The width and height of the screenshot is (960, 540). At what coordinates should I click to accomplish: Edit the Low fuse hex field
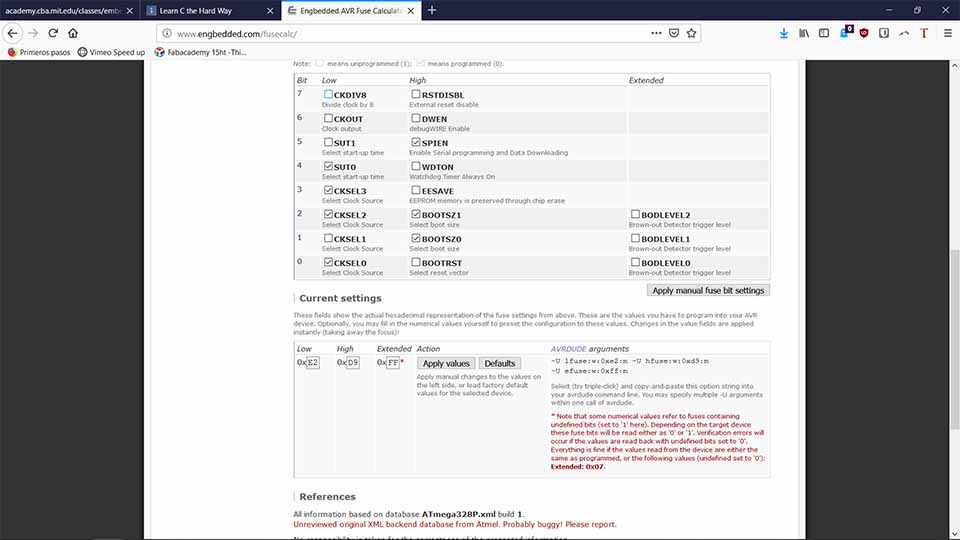pyautogui.click(x=312, y=362)
